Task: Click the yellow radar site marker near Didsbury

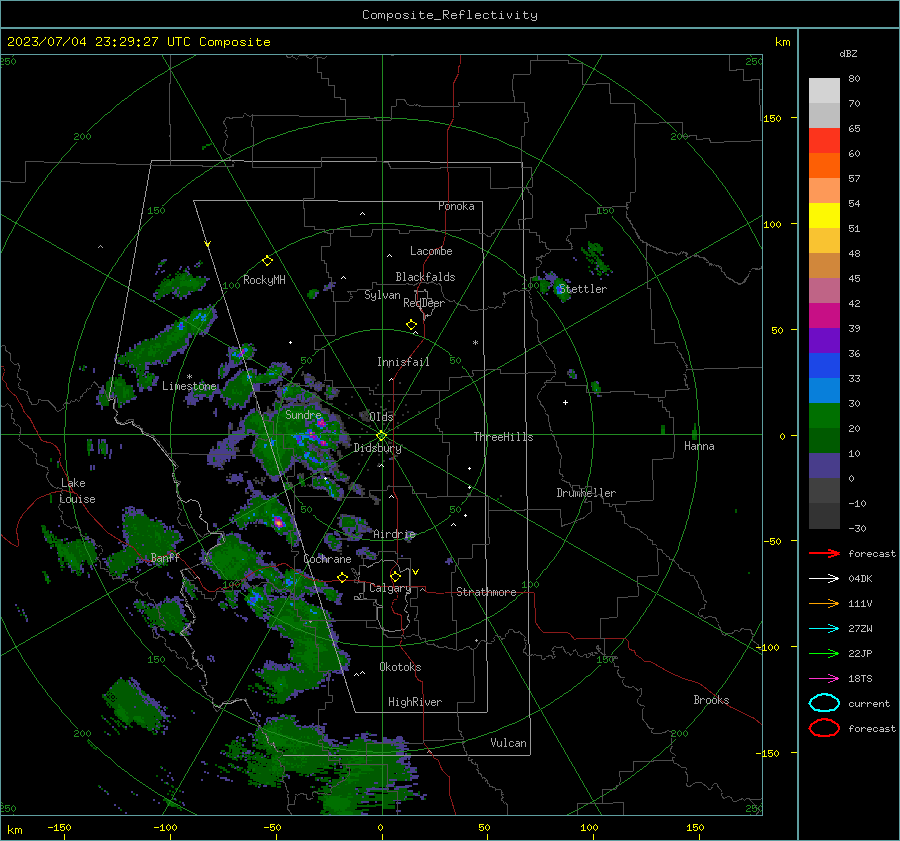Action: (382, 435)
